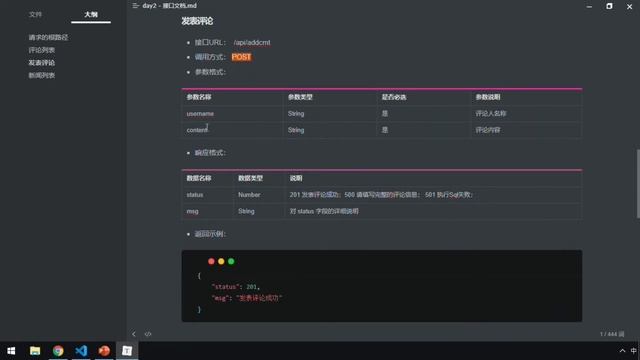Toggle source code mode icon in the footer
The width and height of the screenshot is (640, 360).
(x=148, y=334)
